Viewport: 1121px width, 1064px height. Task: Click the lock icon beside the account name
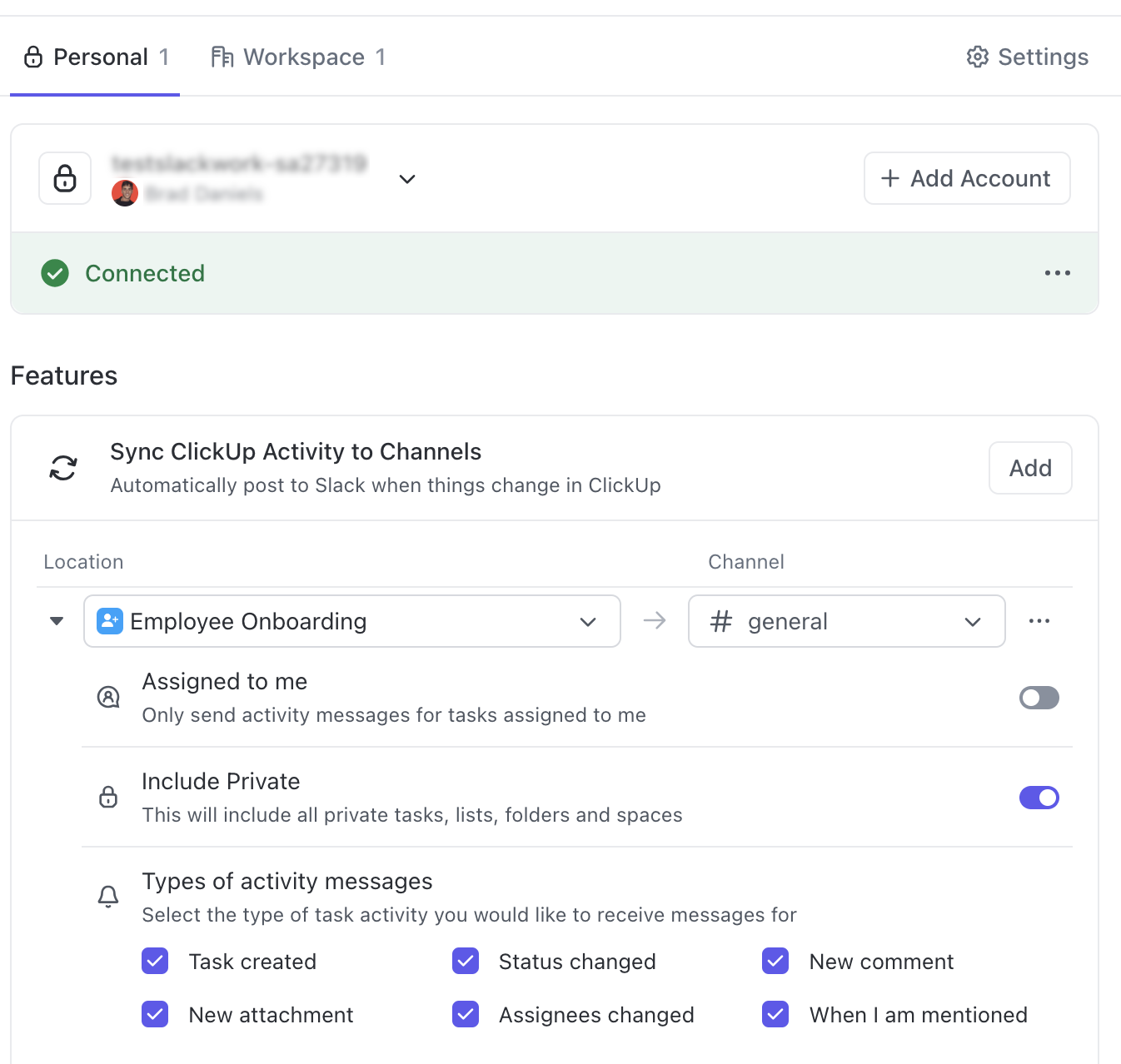pos(64,178)
